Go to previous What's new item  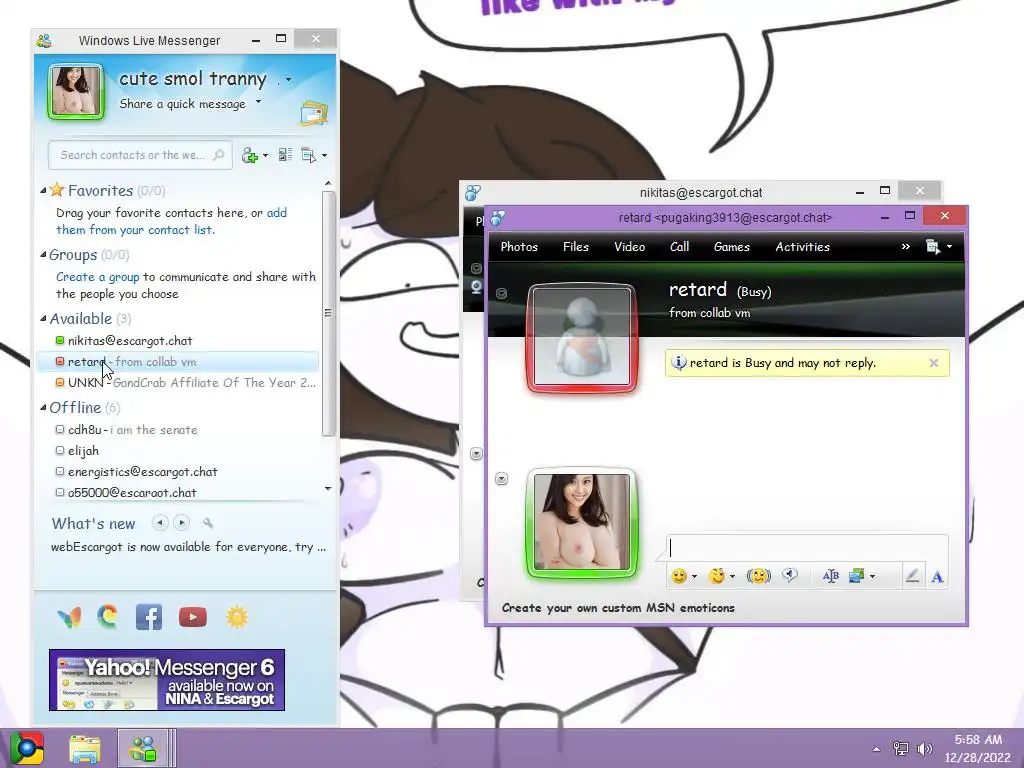click(159, 522)
